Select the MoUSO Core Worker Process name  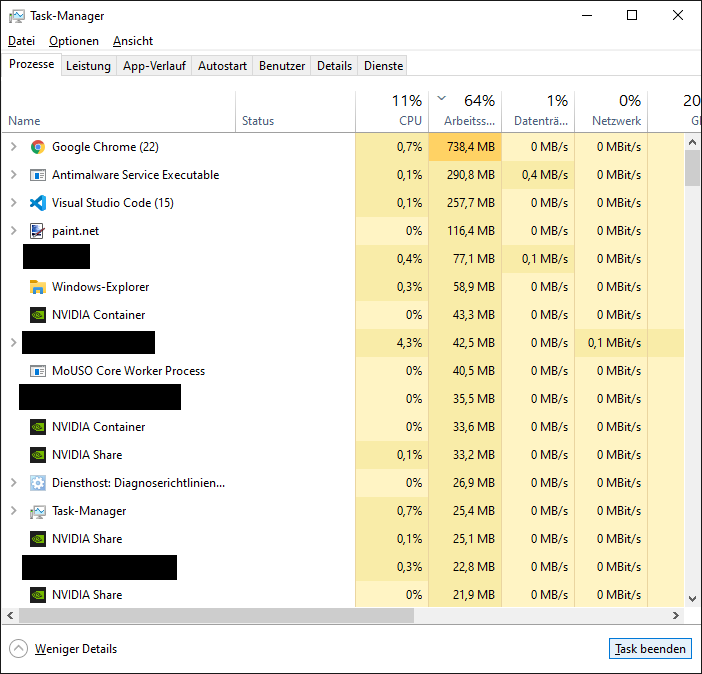[x=128, y=371]
